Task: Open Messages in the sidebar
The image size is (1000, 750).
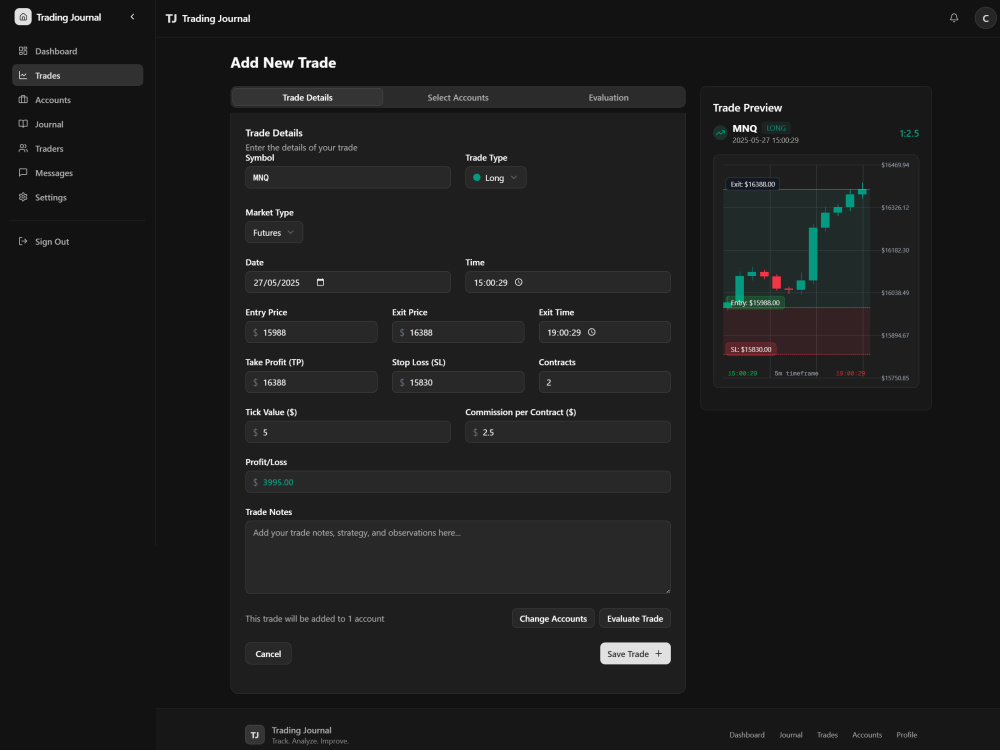Action: pos(77,173)
